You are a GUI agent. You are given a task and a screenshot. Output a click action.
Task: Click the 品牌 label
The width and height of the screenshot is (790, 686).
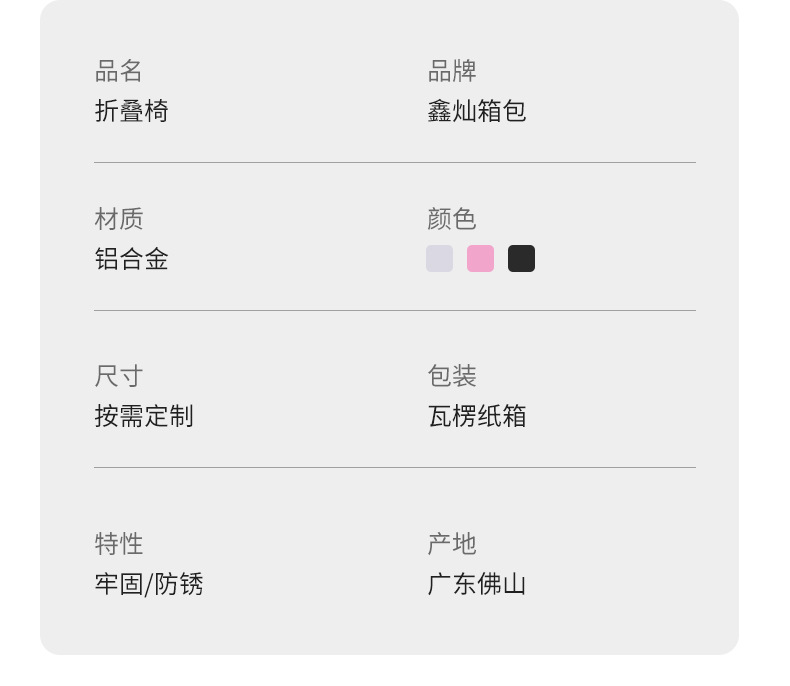coord(452,71)
